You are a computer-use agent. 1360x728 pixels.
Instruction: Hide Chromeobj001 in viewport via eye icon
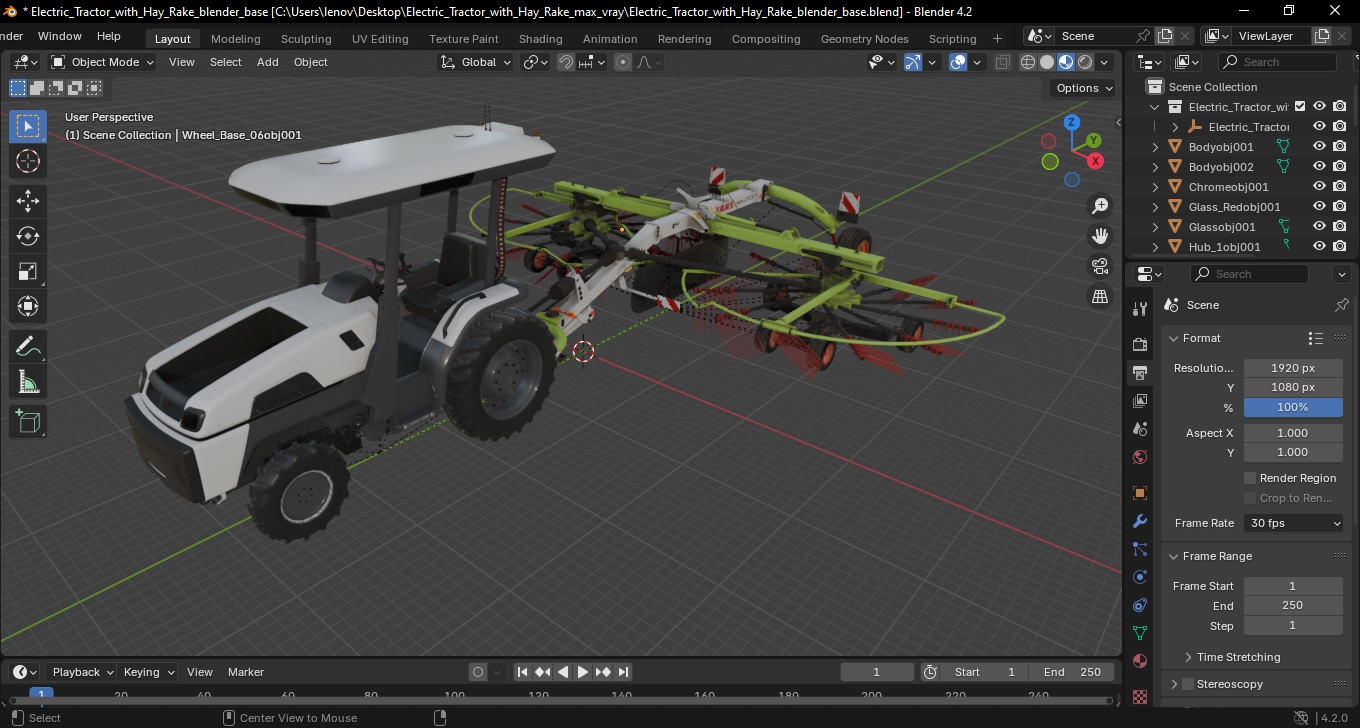pyautogui.click(x=1319, y=186)
